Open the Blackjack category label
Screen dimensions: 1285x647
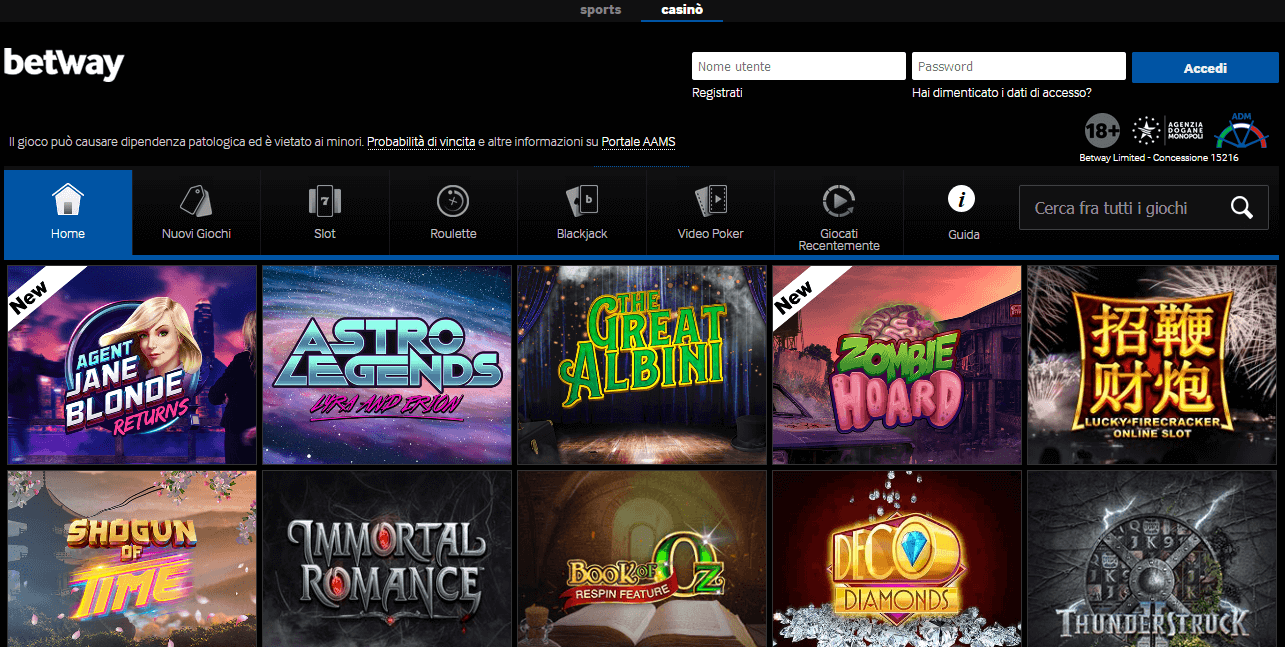(582, 234)
